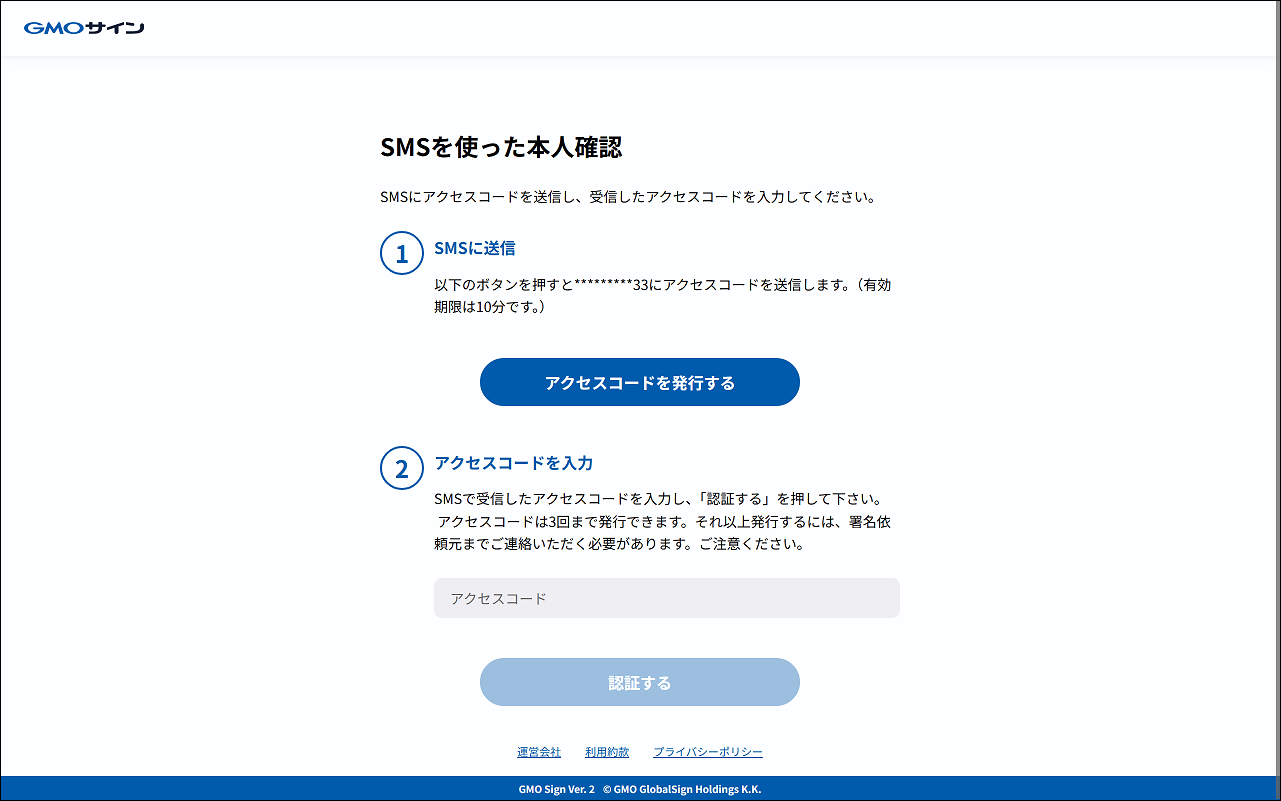Screen dimensions: 1281x801
Task: Click the GMO Sign Ver. 2 footer text
Action: click(556, 789)
